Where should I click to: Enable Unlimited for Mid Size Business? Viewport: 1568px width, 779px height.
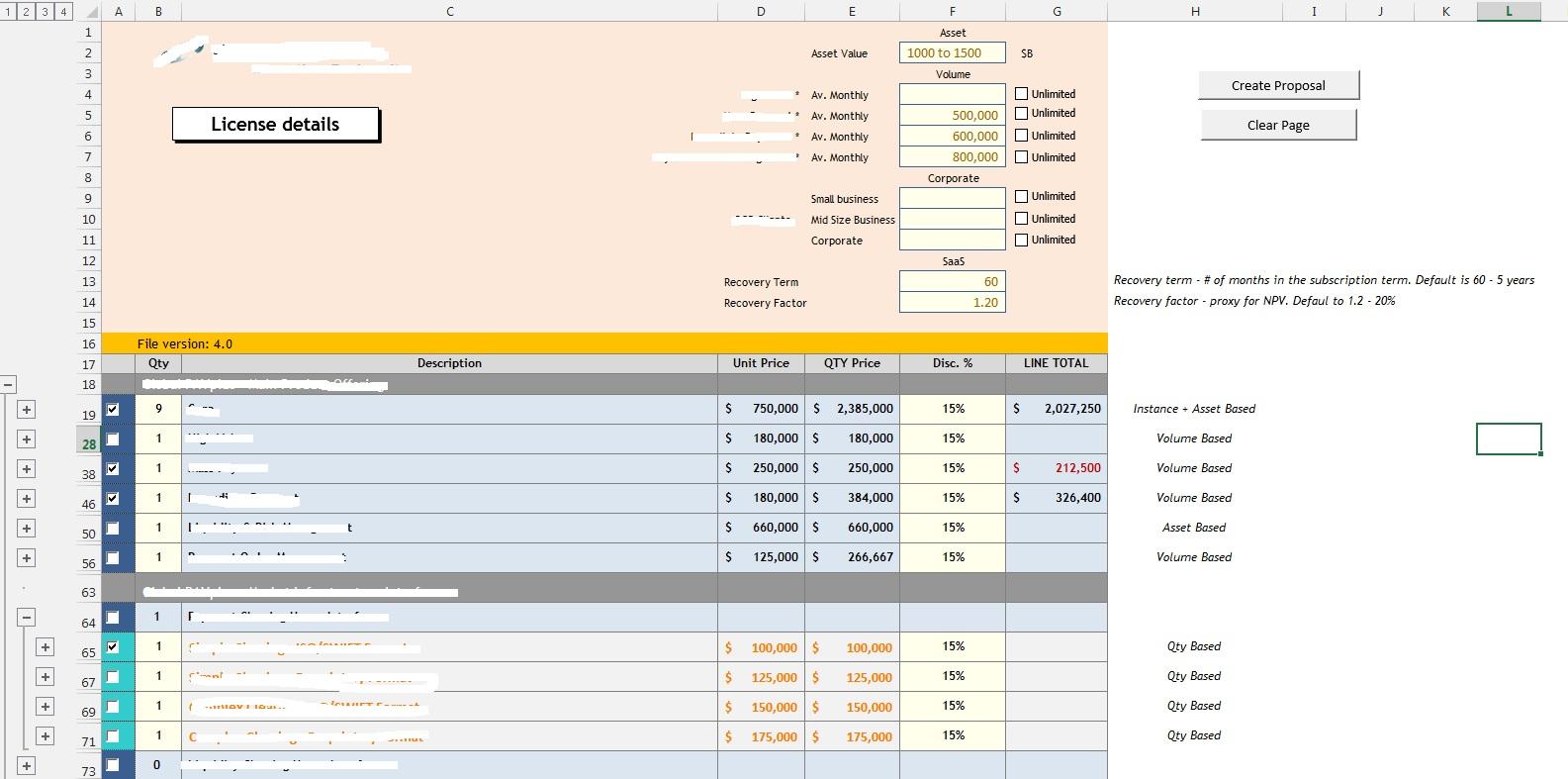1022,219
